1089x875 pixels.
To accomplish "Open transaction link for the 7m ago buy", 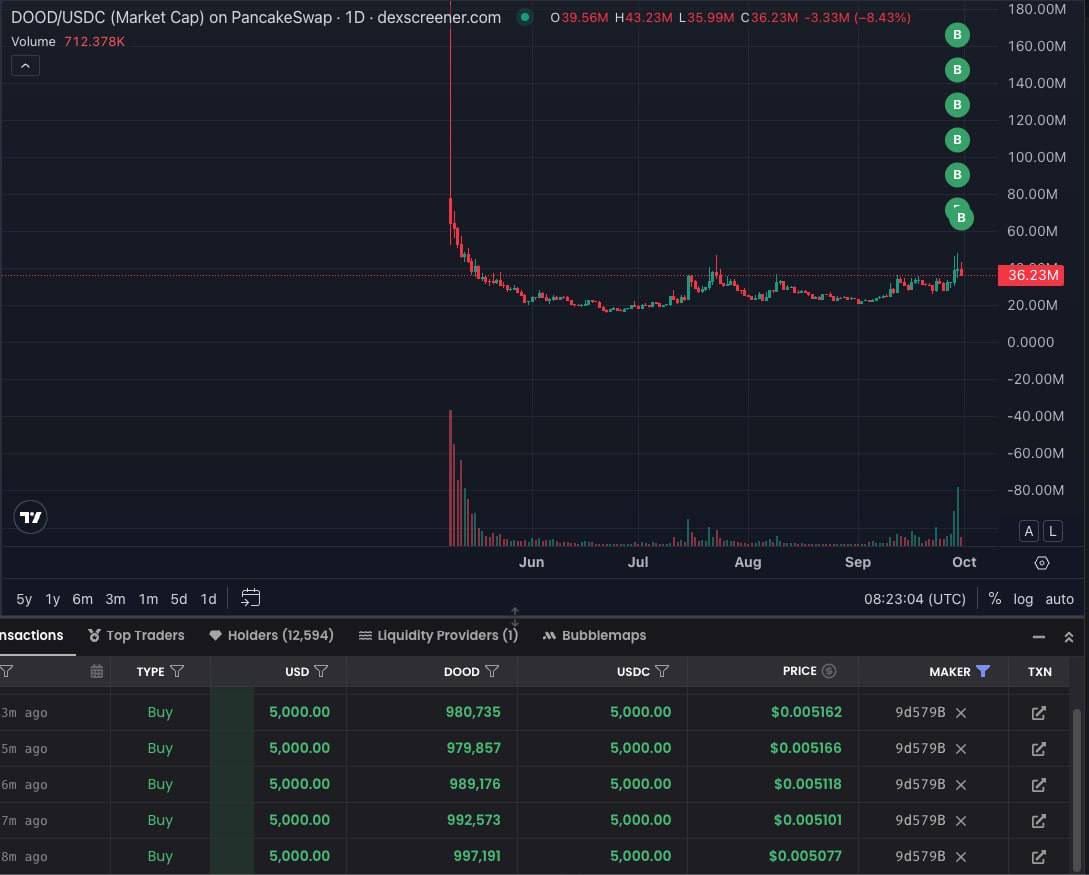I will coord(1038,821).
